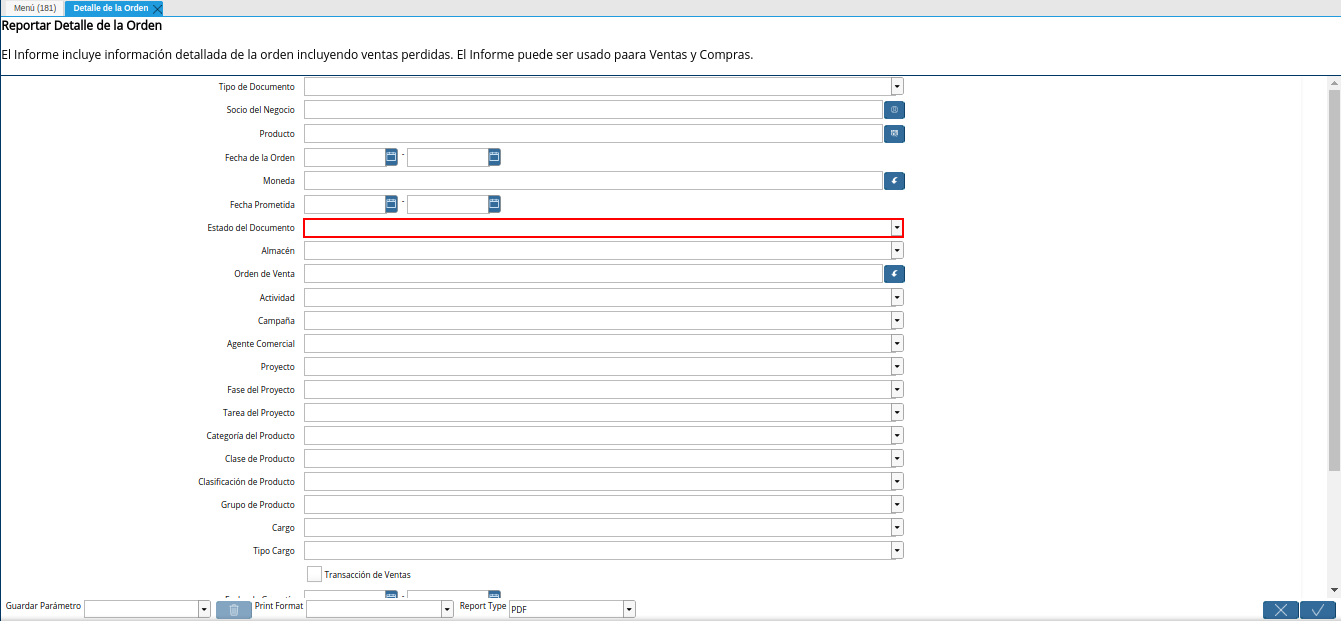
Task: Focus Producto text field
Action: tap(593, 133)
